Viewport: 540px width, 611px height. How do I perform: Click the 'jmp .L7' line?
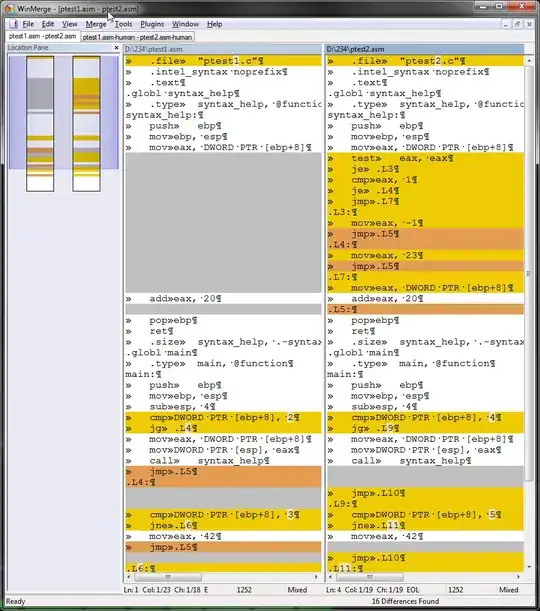point(425,201)
